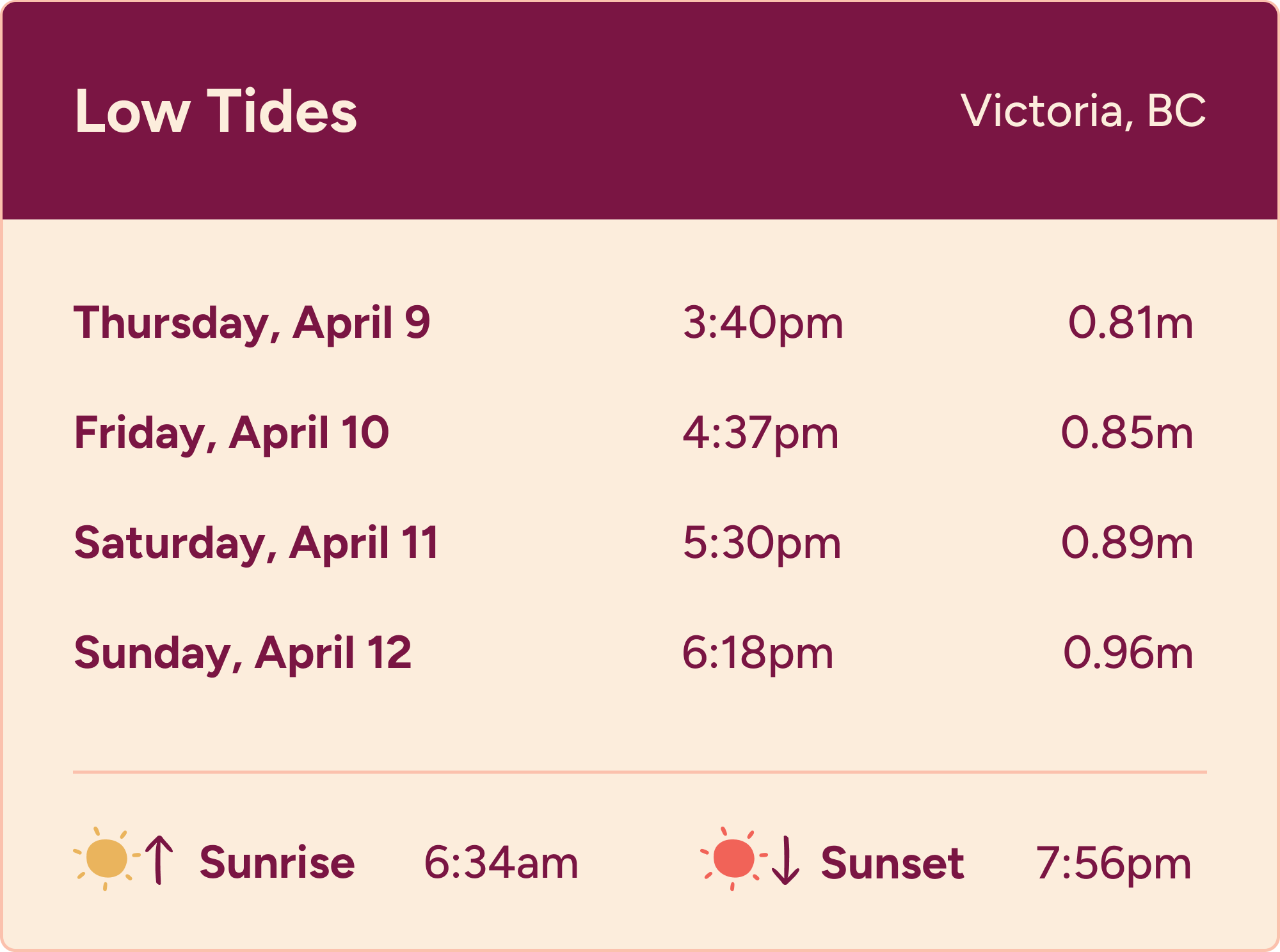Select the Saturday, April 11 row

[x=256, y=543]
